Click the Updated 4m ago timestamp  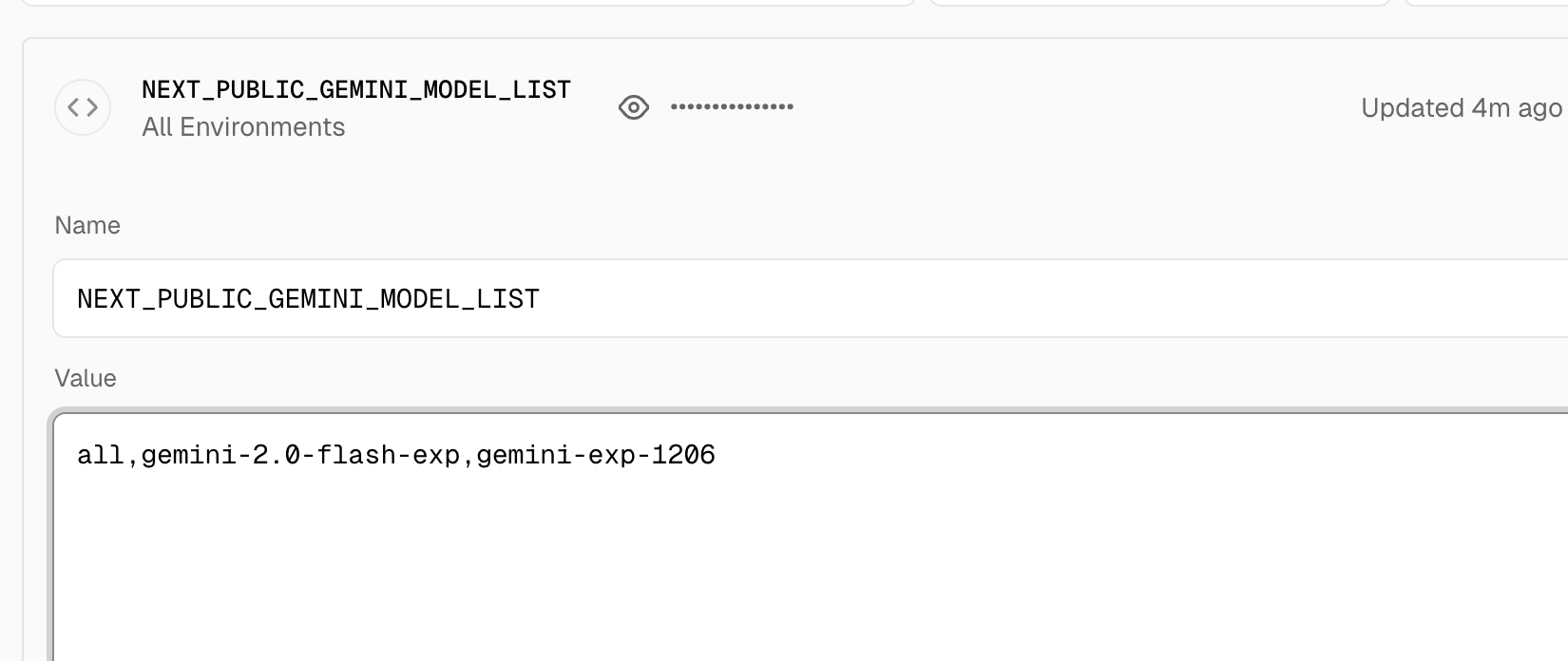click(1462, 108)
